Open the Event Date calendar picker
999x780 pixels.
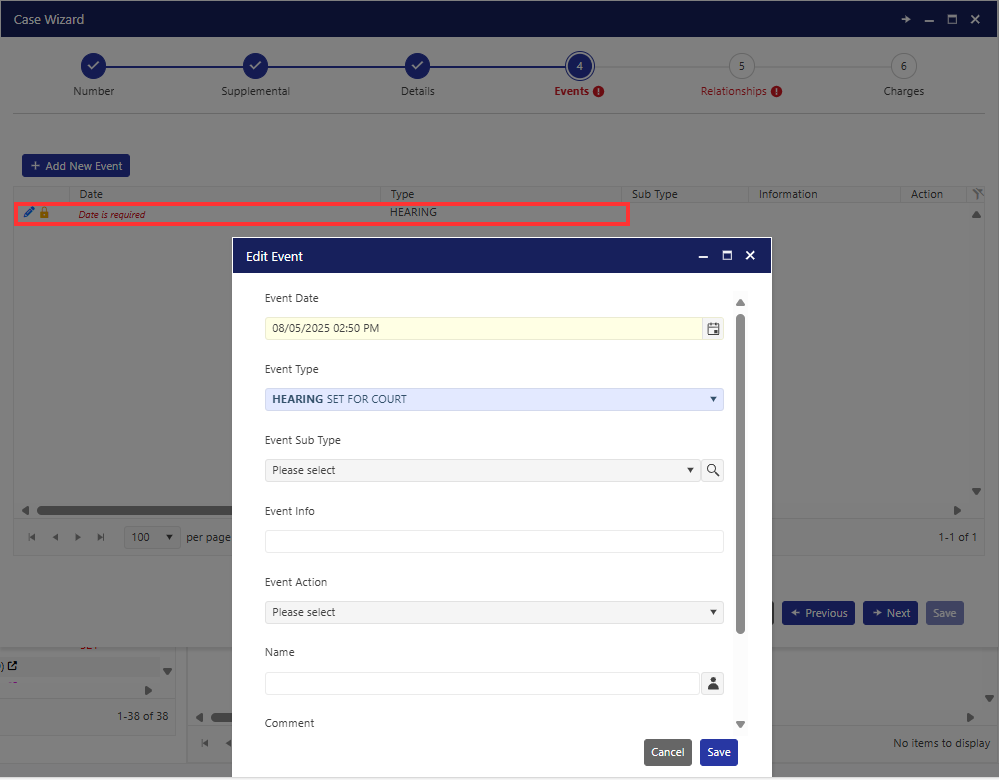(713, 328)
